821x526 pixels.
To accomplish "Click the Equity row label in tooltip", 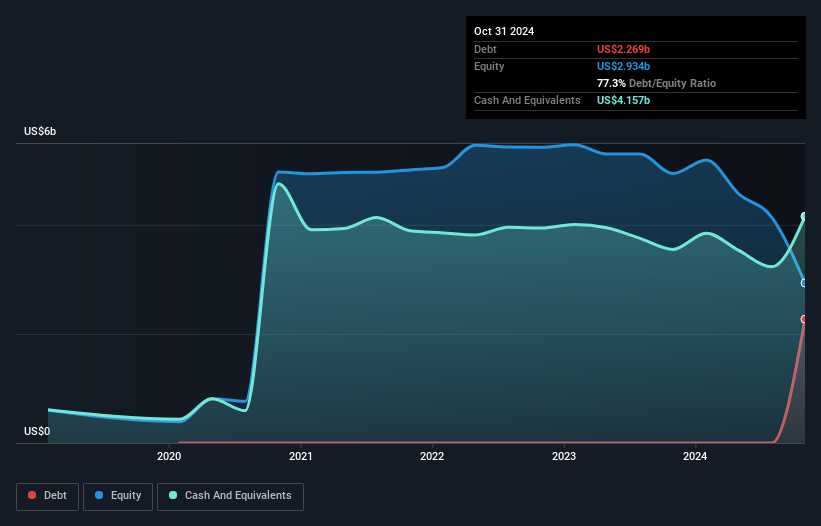I will coord(489,66).
